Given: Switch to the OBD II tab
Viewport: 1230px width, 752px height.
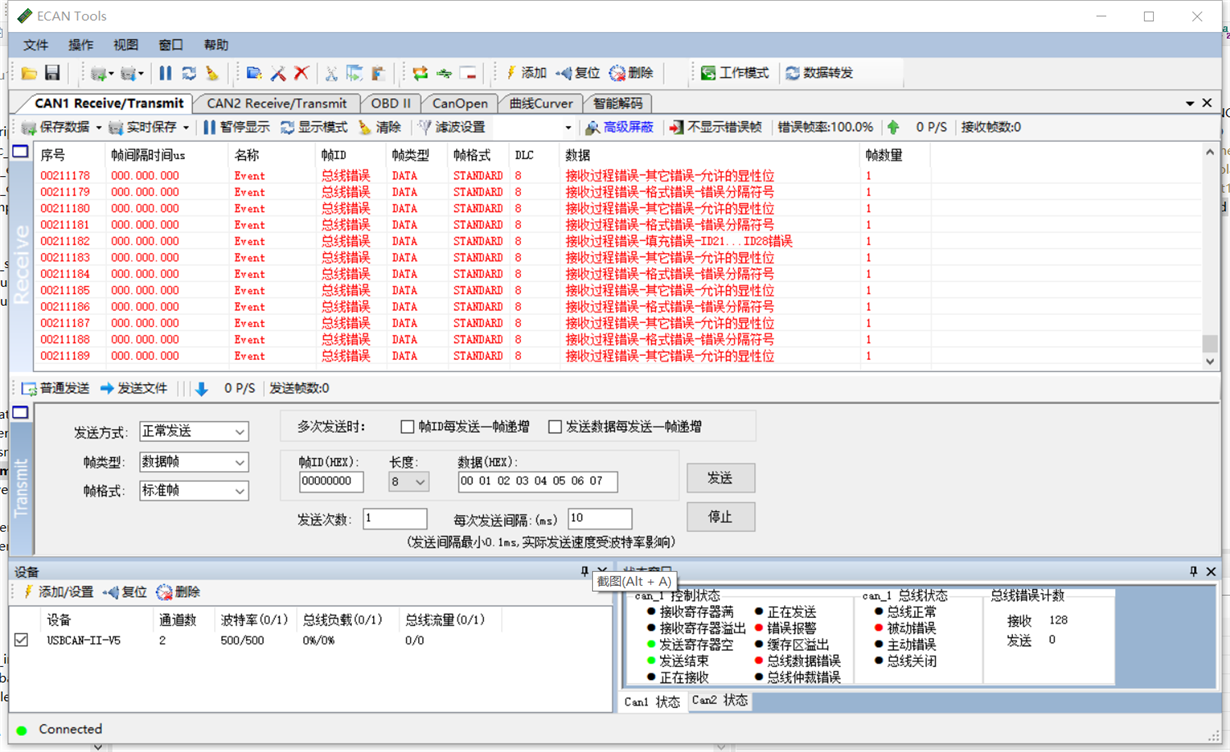Looking at the screenshot, I should [391, 103].
